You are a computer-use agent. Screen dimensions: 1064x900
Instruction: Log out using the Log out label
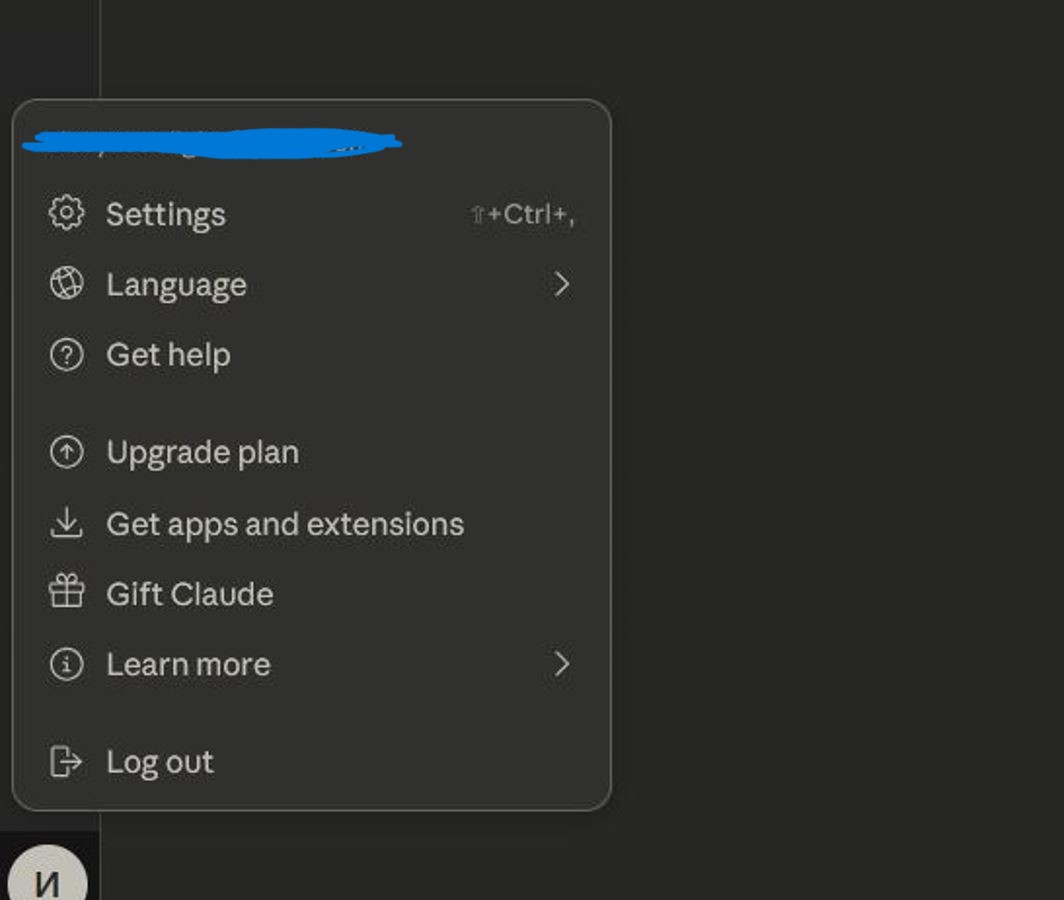[x=160, y=762]
